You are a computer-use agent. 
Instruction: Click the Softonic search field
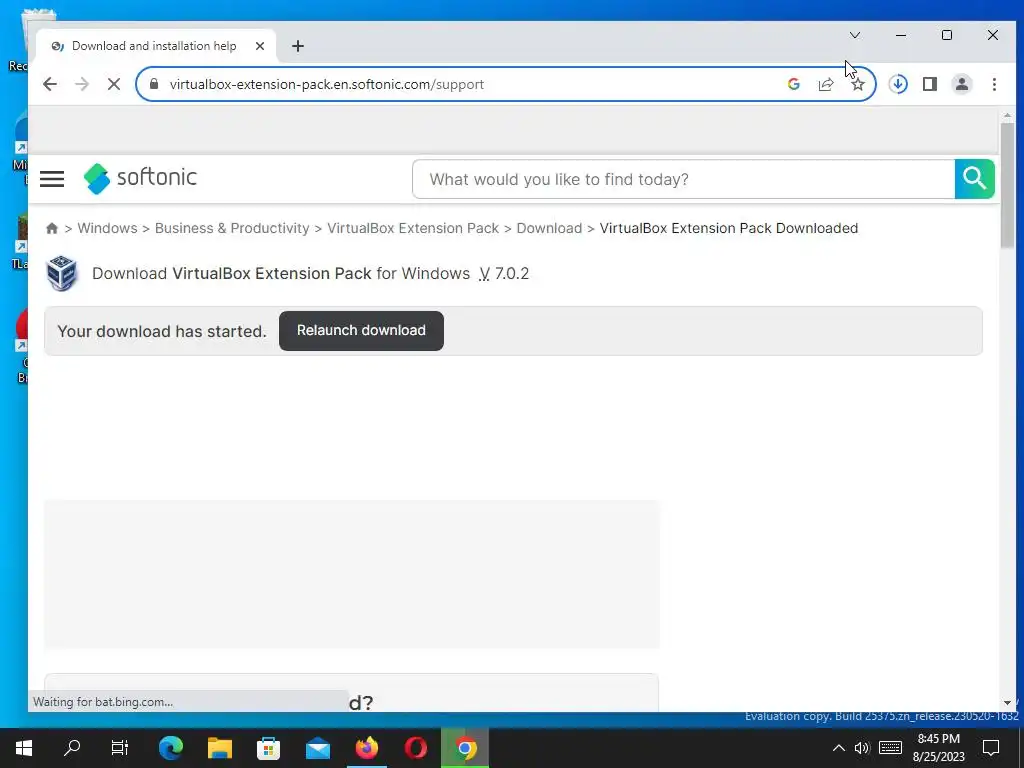click(x=684, y=179)
